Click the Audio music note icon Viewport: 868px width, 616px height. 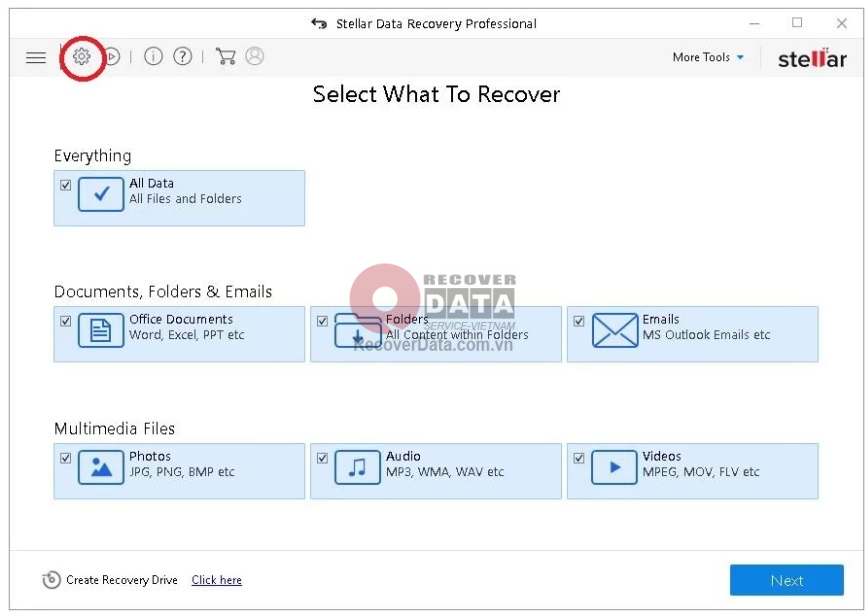(x=358, y=467)
